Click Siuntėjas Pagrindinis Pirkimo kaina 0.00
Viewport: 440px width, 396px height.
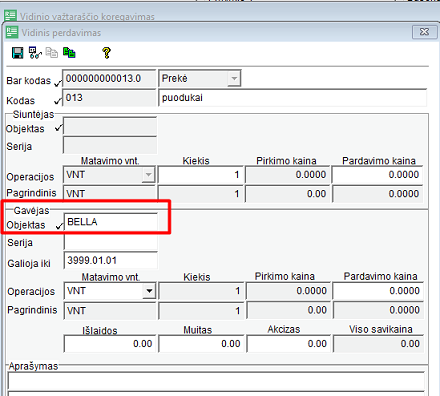pos(287,194)
